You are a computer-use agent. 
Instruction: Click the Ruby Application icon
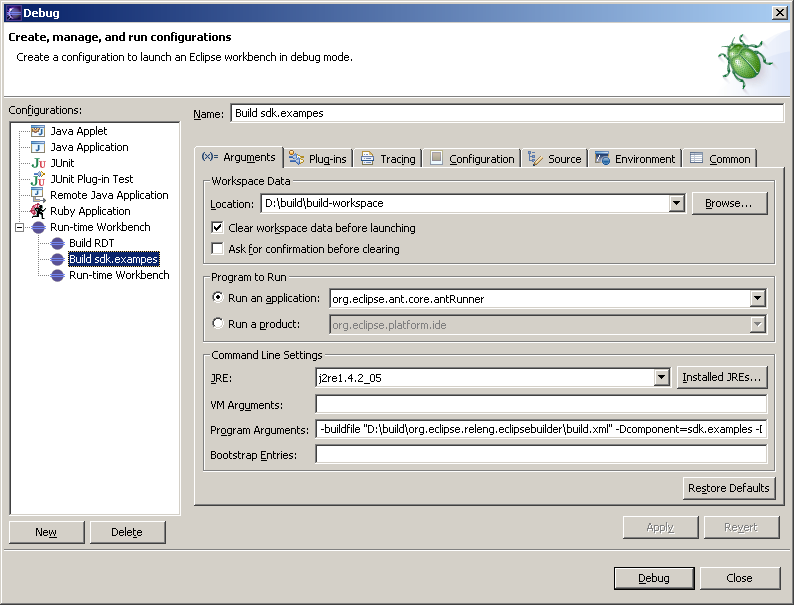(38, 211)
